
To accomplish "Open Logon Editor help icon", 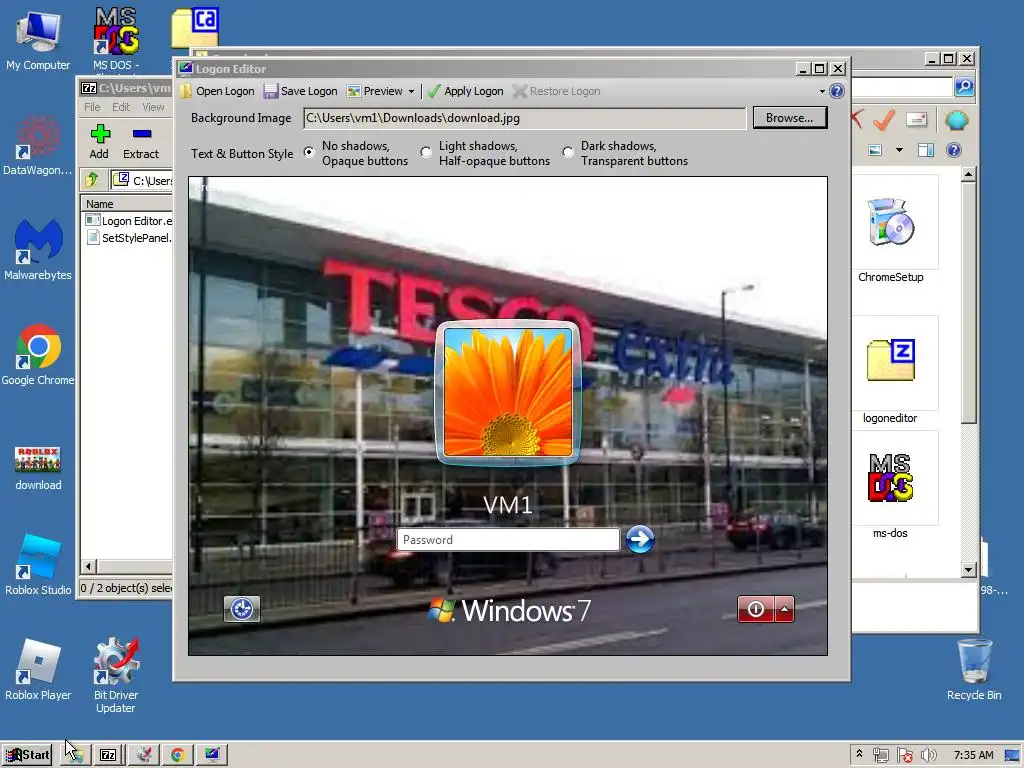I will point(837,91).
